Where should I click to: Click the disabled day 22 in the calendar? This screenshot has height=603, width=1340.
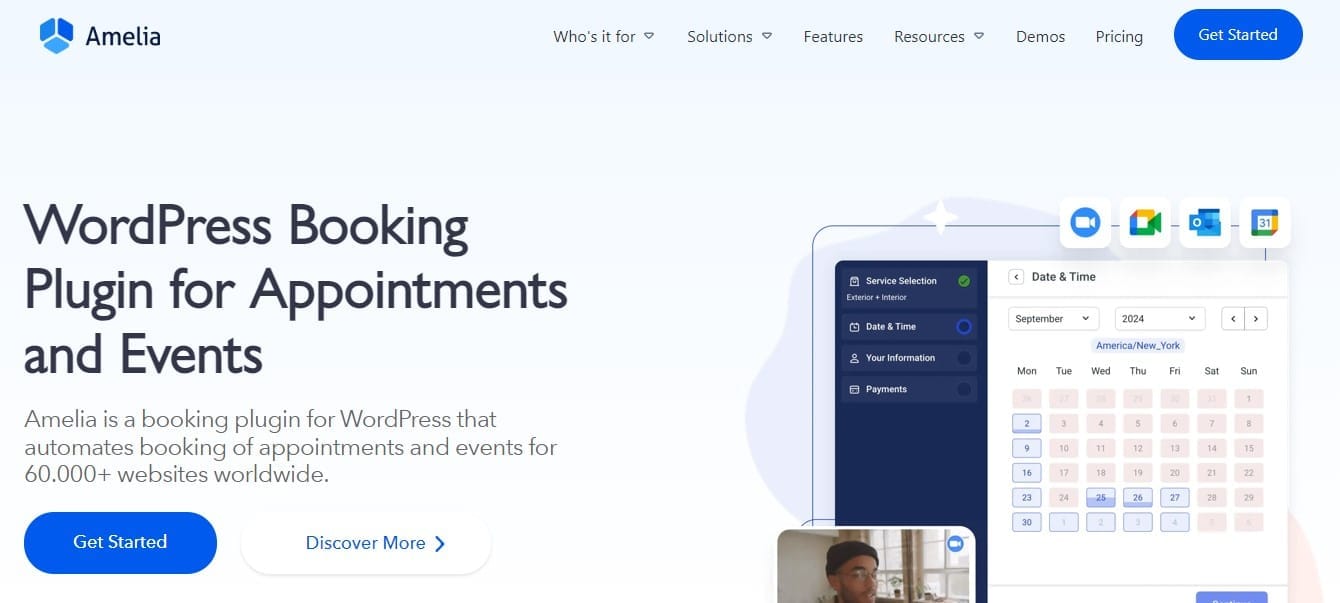pyautogui.click(x=1249, y=473)
